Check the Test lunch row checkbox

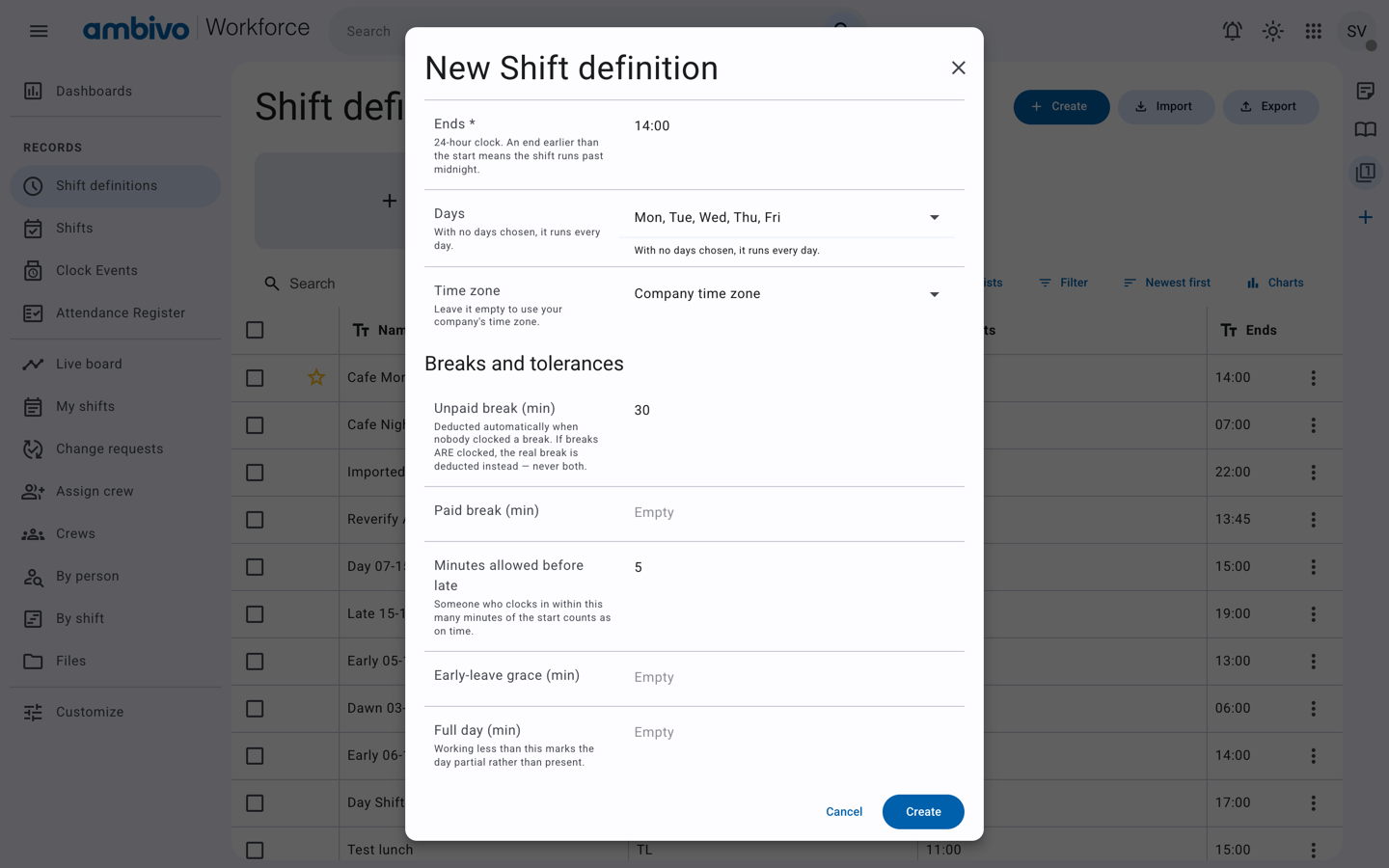[255, 851]
